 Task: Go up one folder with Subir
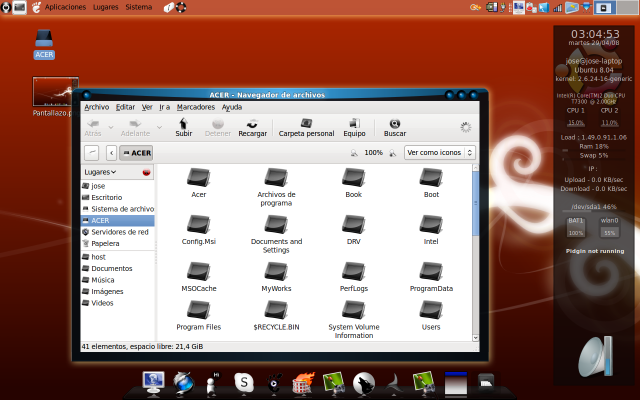pyautogui.click(x=184, y=127)
